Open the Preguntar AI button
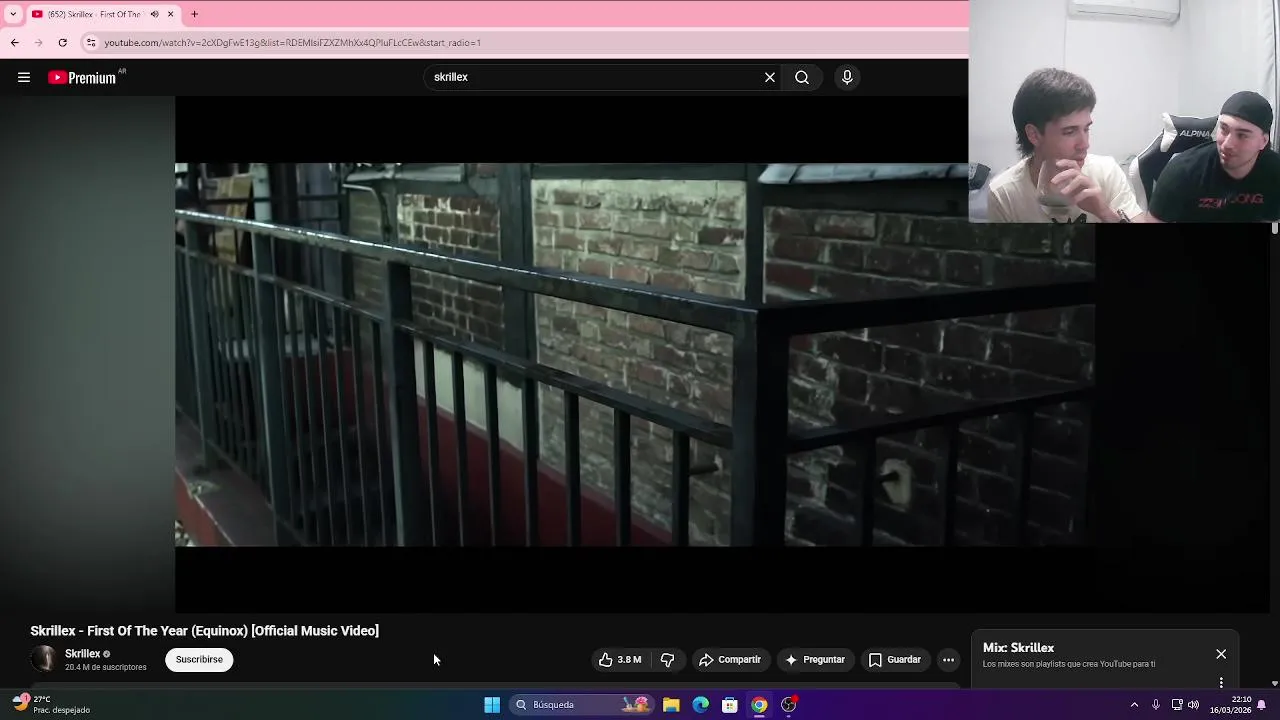This screenshot has width=1280, height=720. [x=816, y=660]
